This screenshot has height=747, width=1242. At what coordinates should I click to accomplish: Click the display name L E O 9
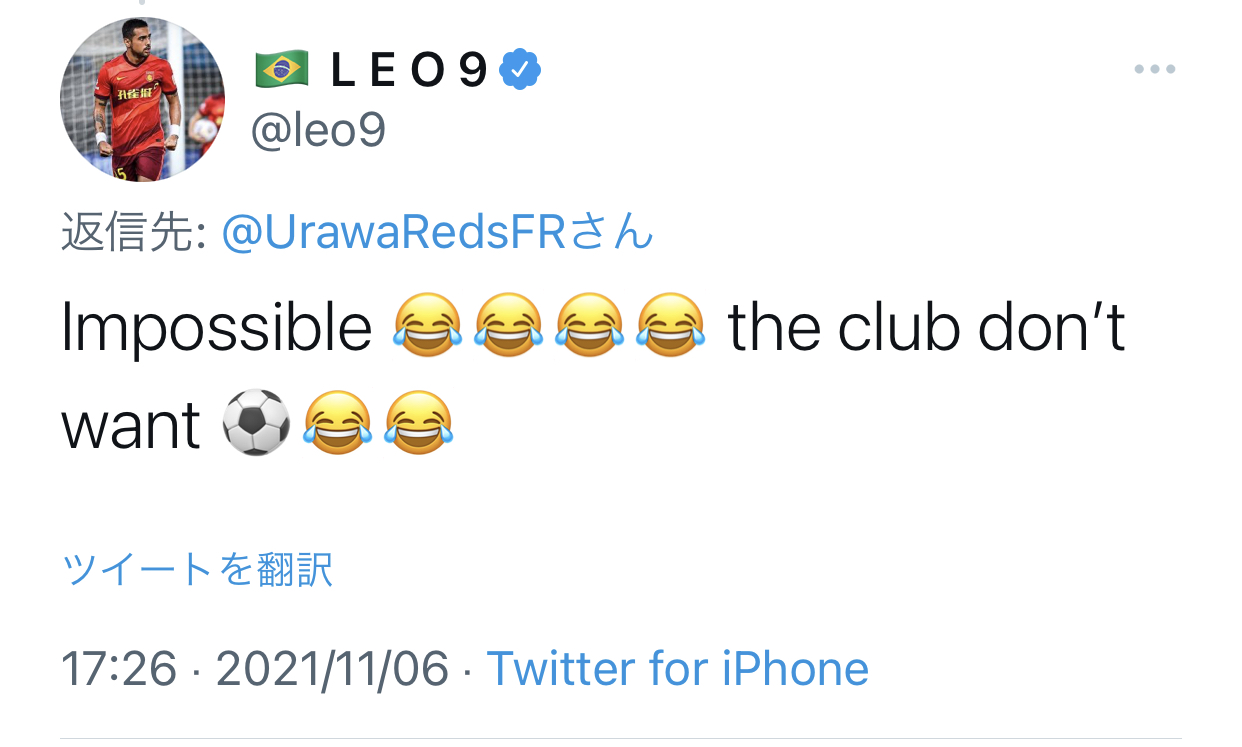click(410, 69)
